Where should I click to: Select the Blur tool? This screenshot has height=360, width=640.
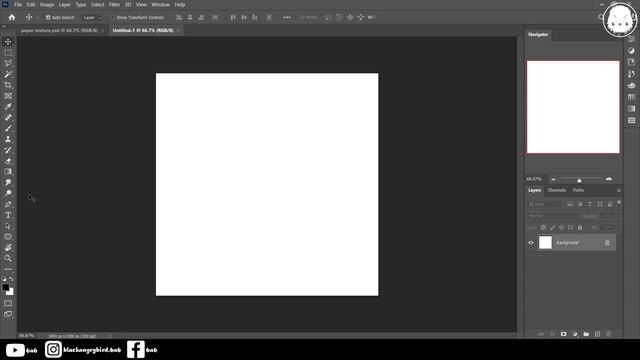click(x=8, y=182)
